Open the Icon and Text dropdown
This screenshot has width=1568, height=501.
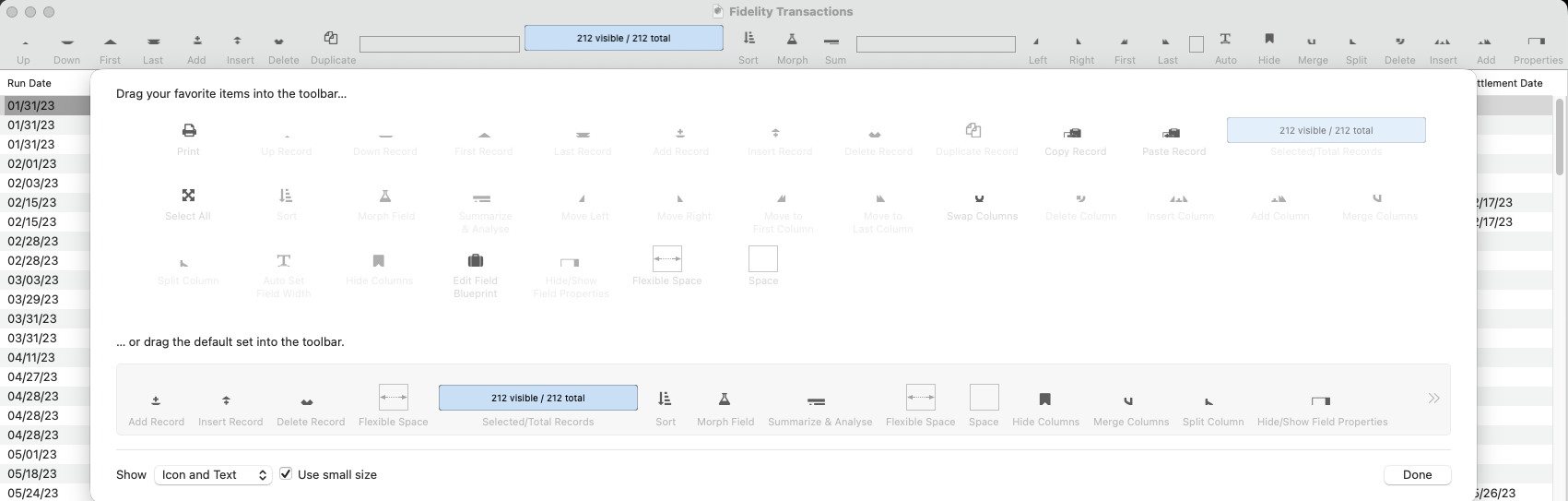click(213, 474)
